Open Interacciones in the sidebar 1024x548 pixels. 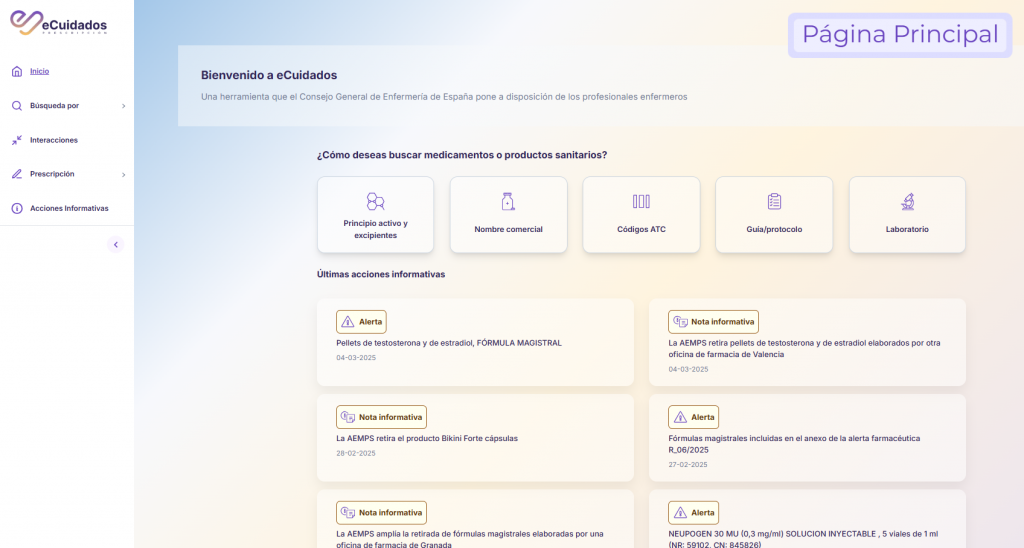point(54,140)
